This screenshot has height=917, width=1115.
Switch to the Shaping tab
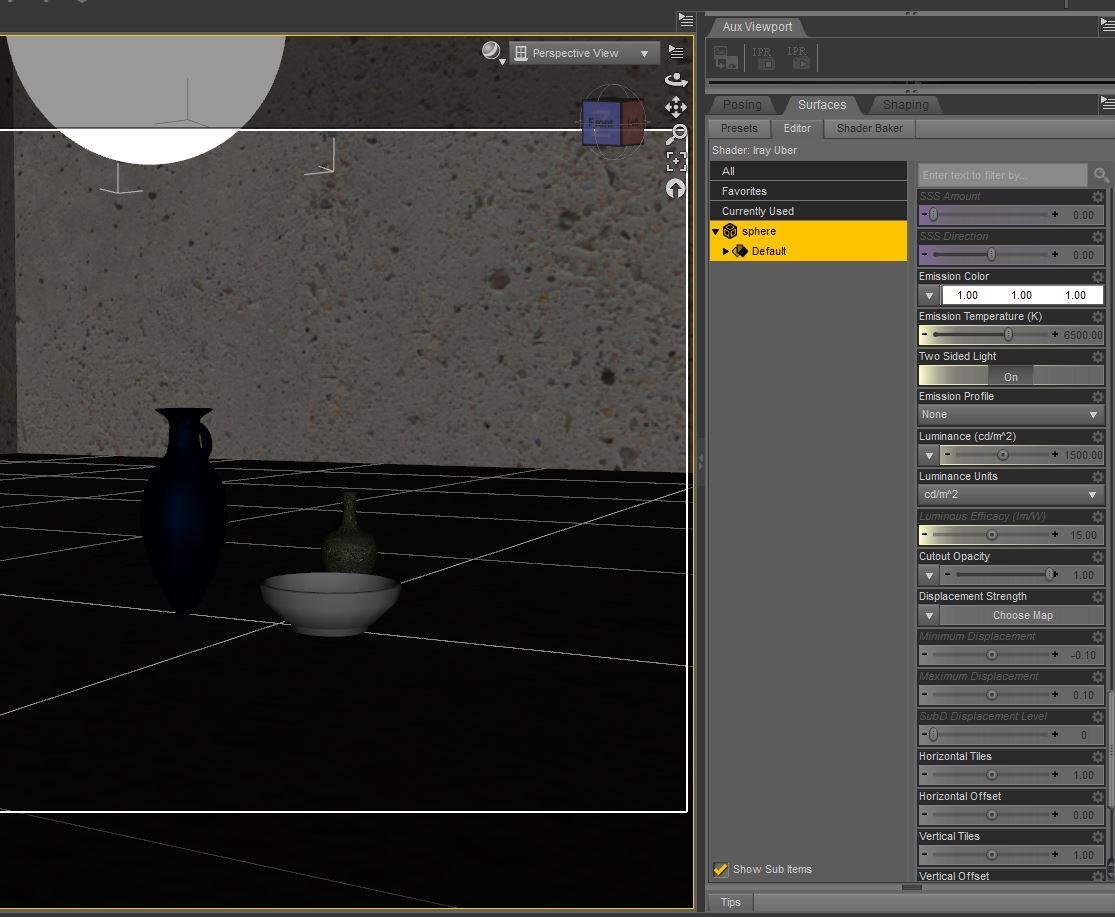pyautogui.click(x=905, y=104)
